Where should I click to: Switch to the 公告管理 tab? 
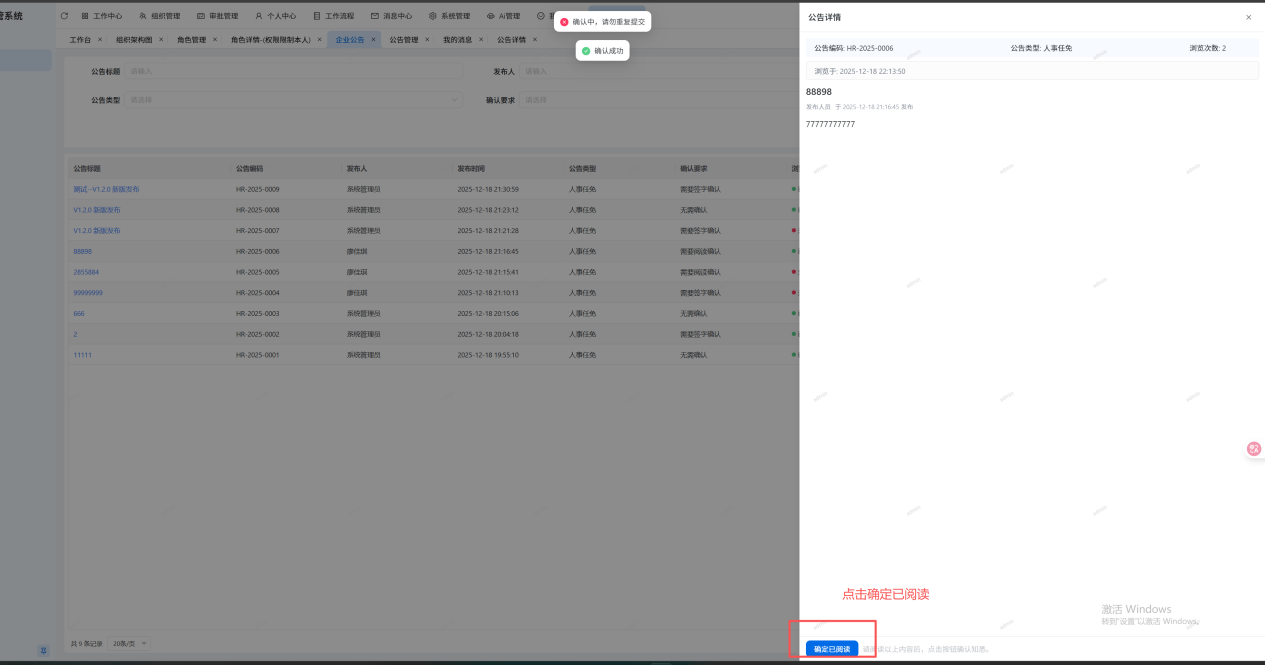[403, 40]
